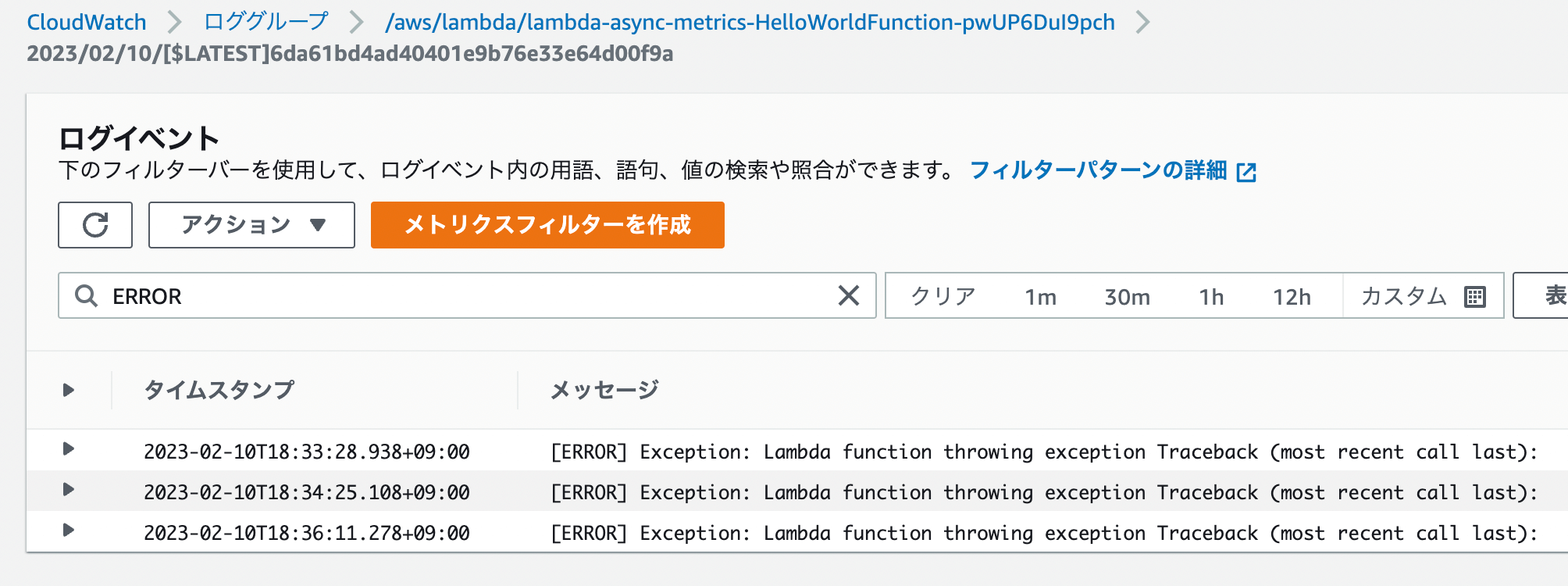Expand the 18:34:25.108 log event row

[69, 490]
